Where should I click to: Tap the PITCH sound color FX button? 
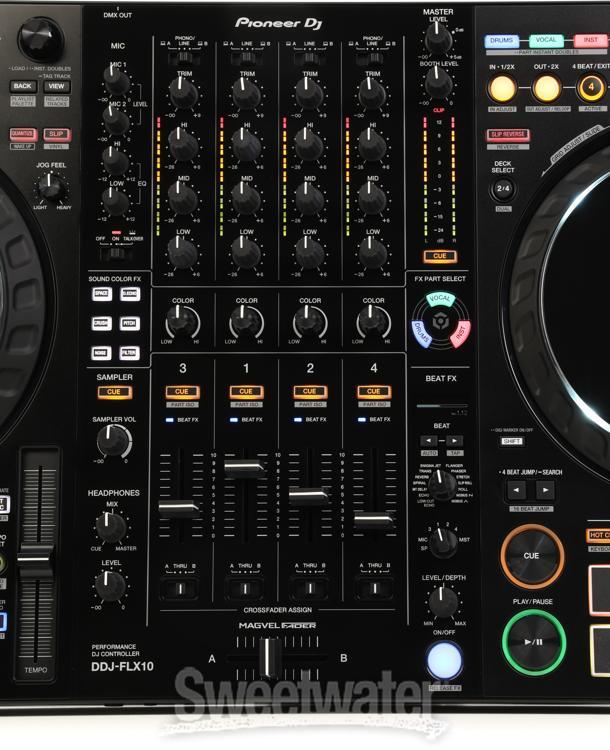pos(130,323)
